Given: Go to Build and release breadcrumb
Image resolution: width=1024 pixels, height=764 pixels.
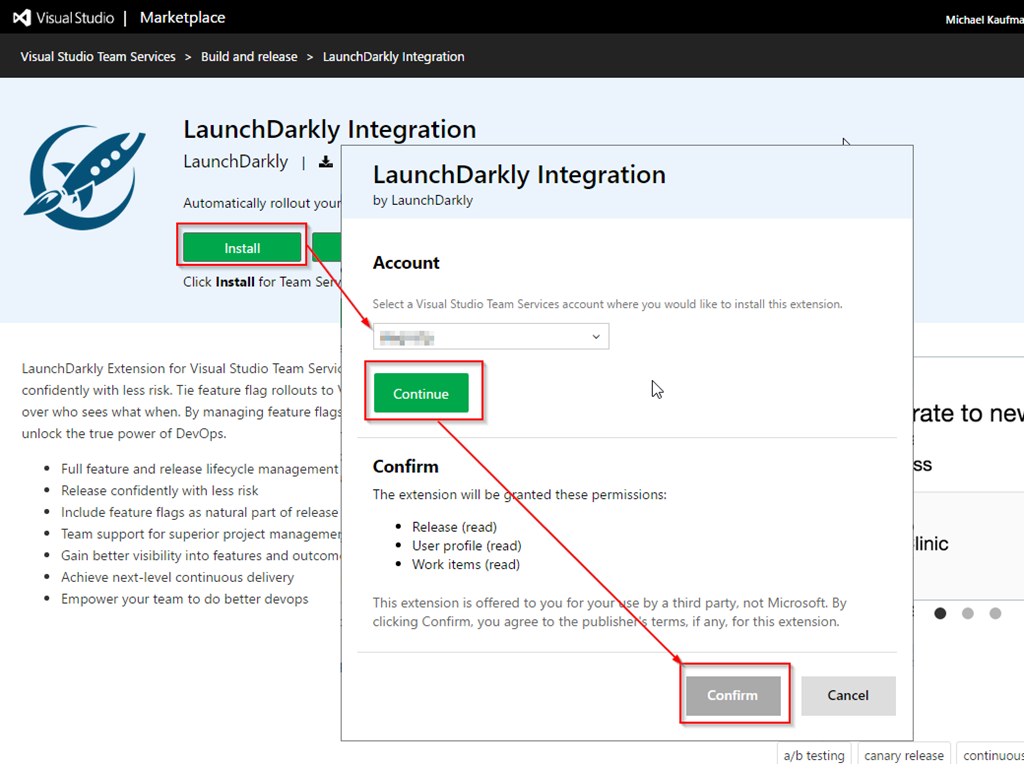Looking at the screenshot, I should 249,57.
